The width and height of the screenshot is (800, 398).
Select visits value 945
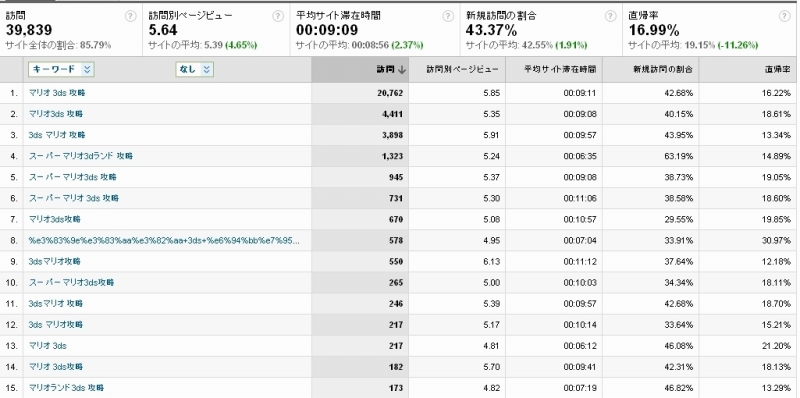coord(396,177)
